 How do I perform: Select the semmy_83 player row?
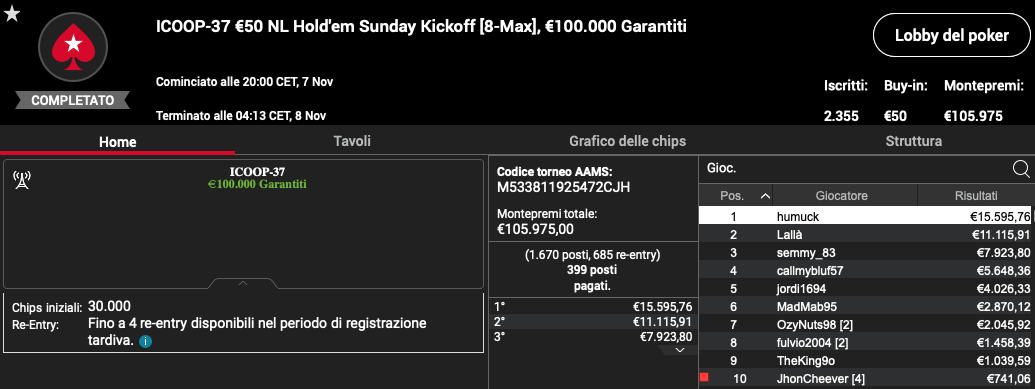865,252
